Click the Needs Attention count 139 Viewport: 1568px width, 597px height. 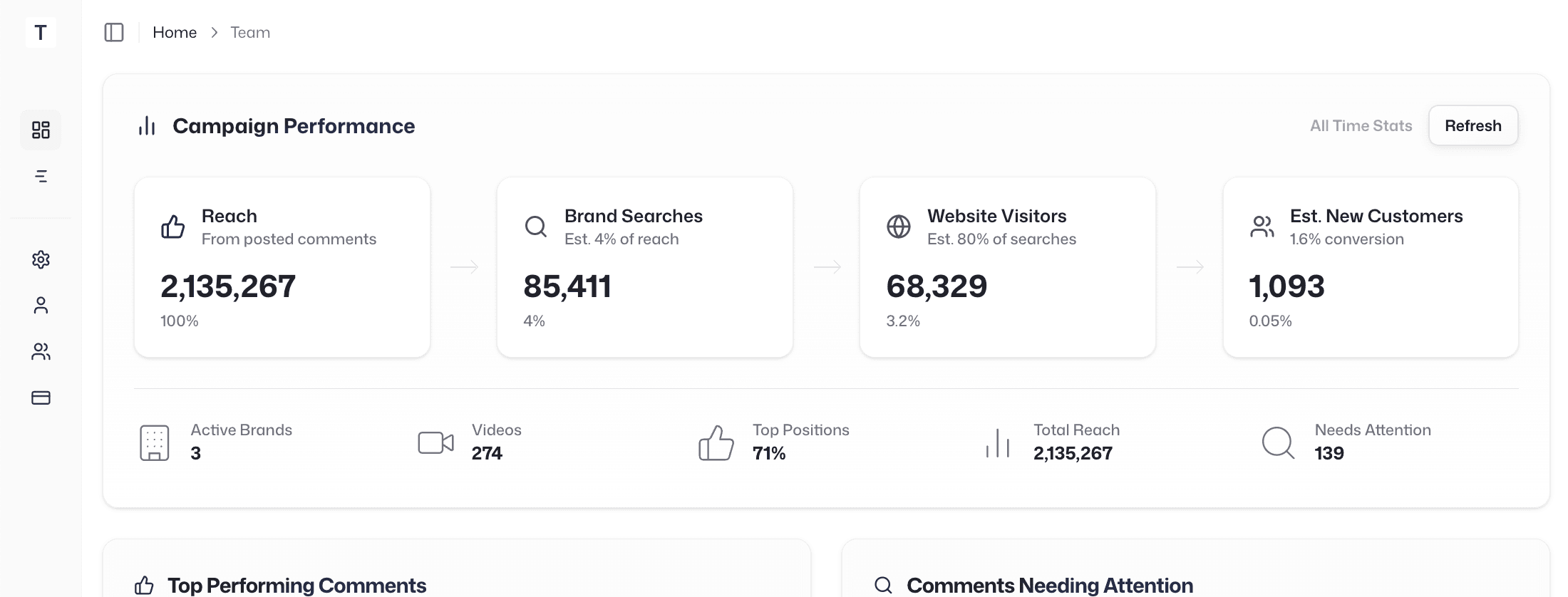[x=1329, y=453]
